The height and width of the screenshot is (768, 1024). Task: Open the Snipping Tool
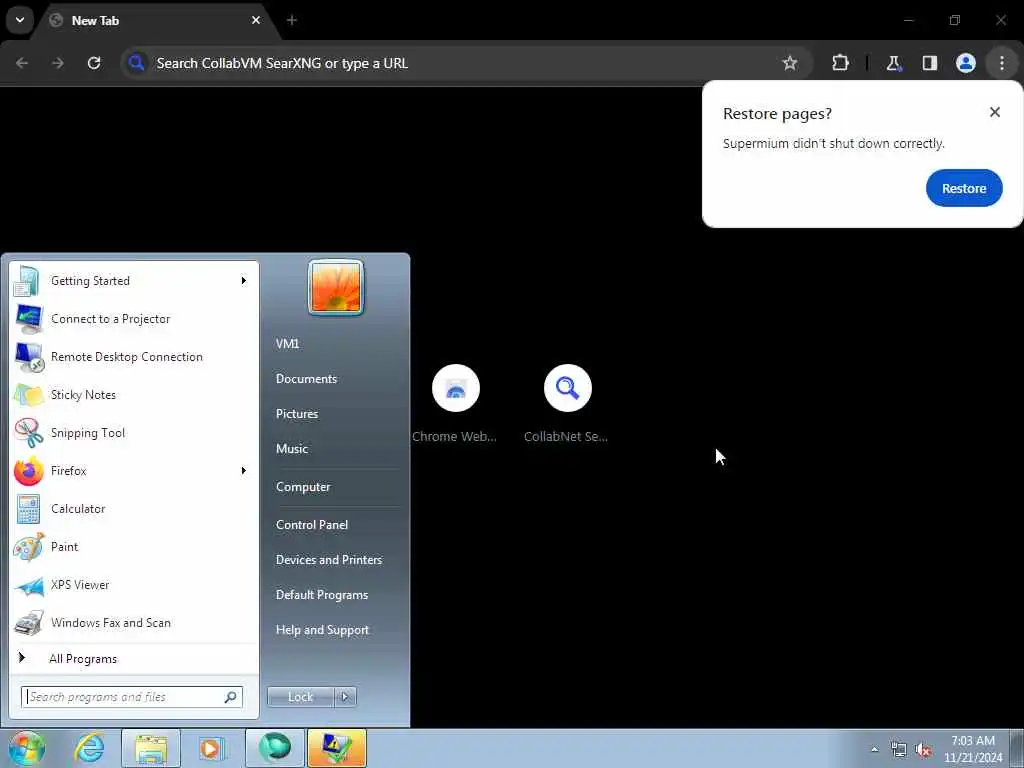click(135, 432)
